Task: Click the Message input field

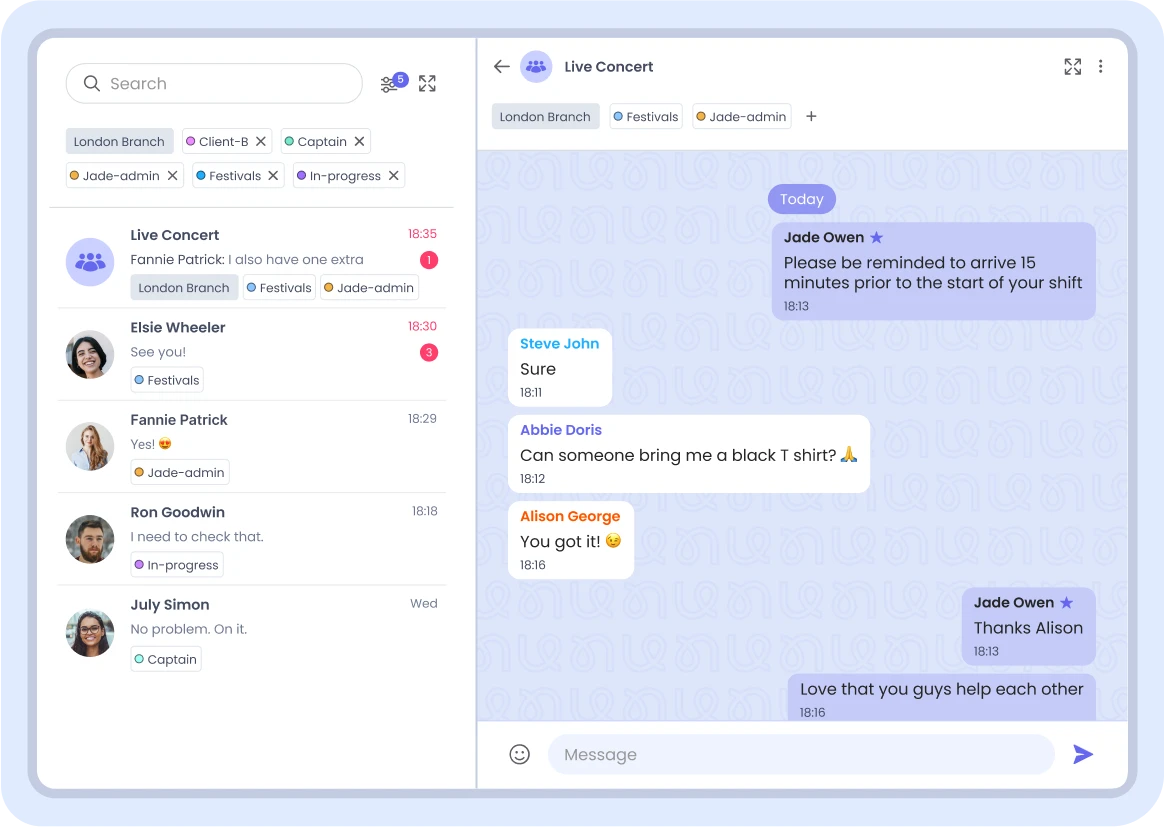Action: tap(800, 754)
